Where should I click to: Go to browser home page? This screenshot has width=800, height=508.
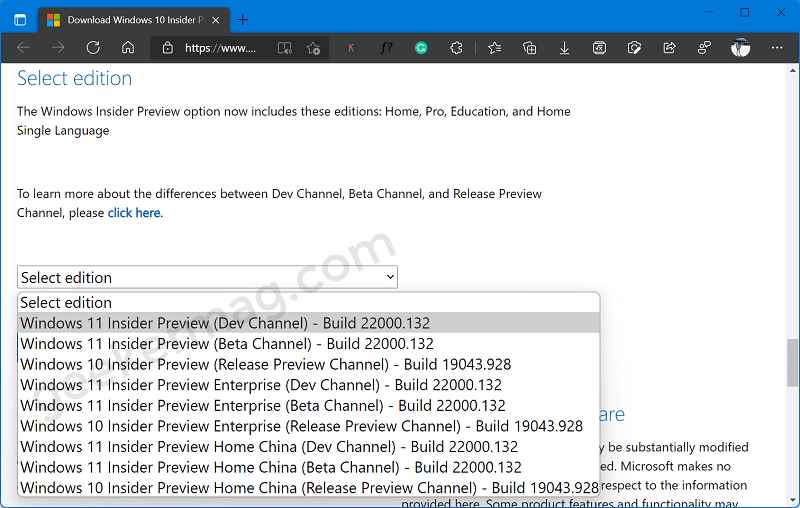128,48
